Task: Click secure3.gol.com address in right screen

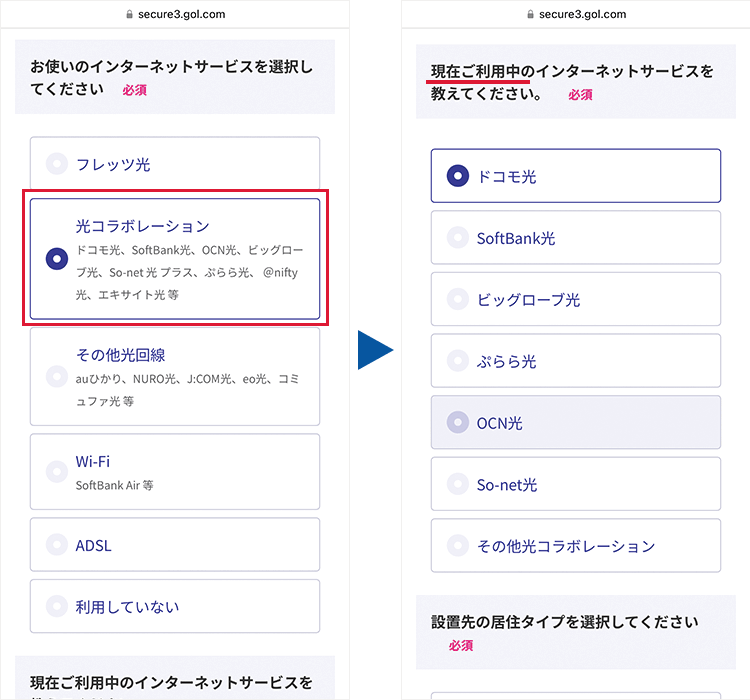Action: (582, 14)
